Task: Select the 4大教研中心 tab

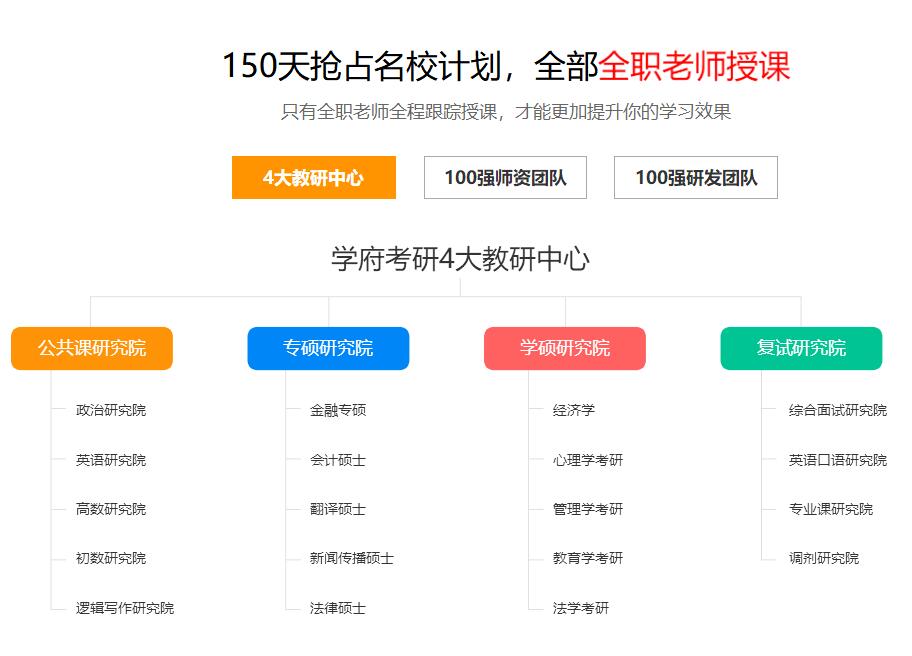Action: click(x=314, y=177)
